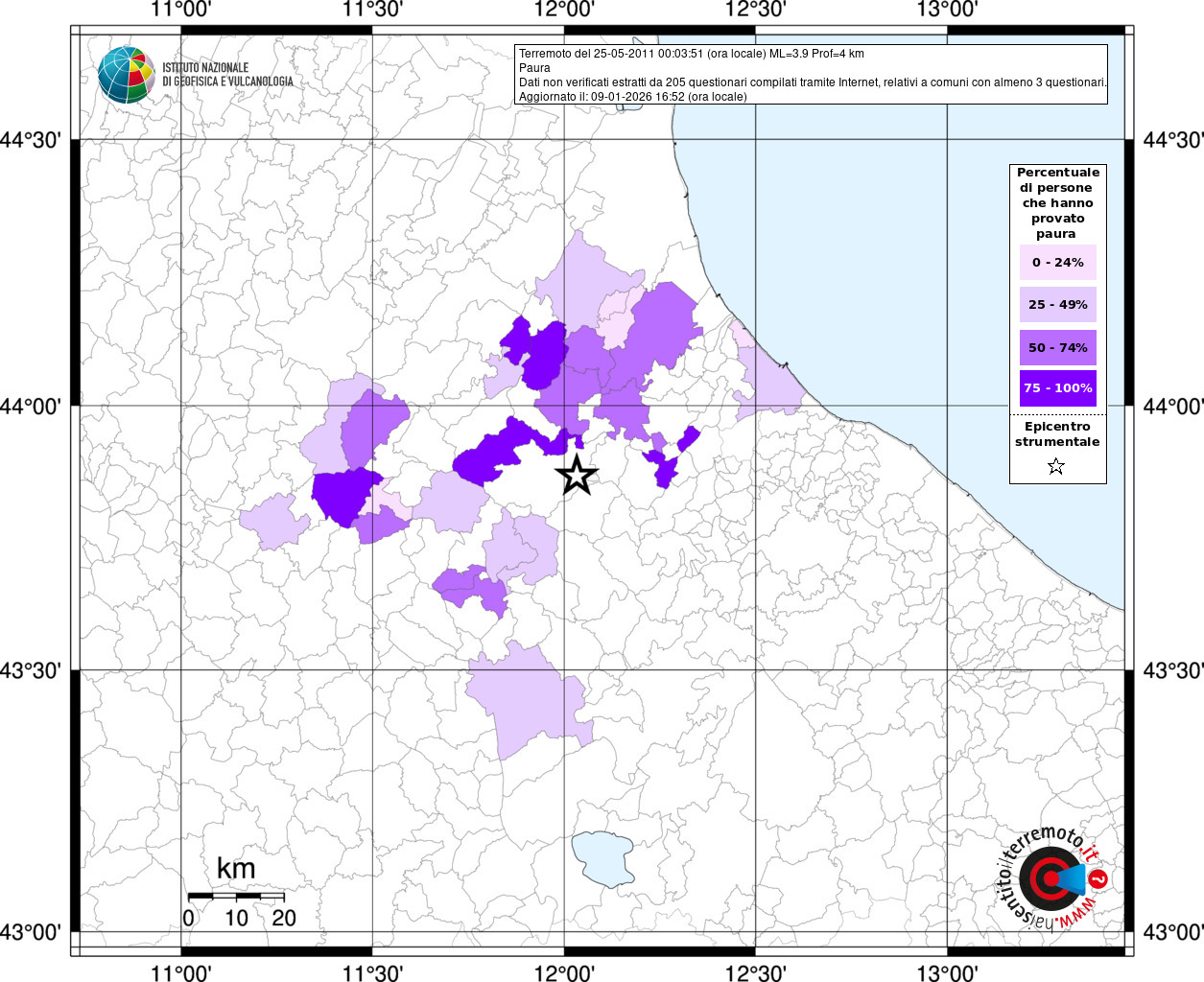Click the 'Paura' label in header box
This screenshot has height=982, width=1204.
(x=534, y=68)
